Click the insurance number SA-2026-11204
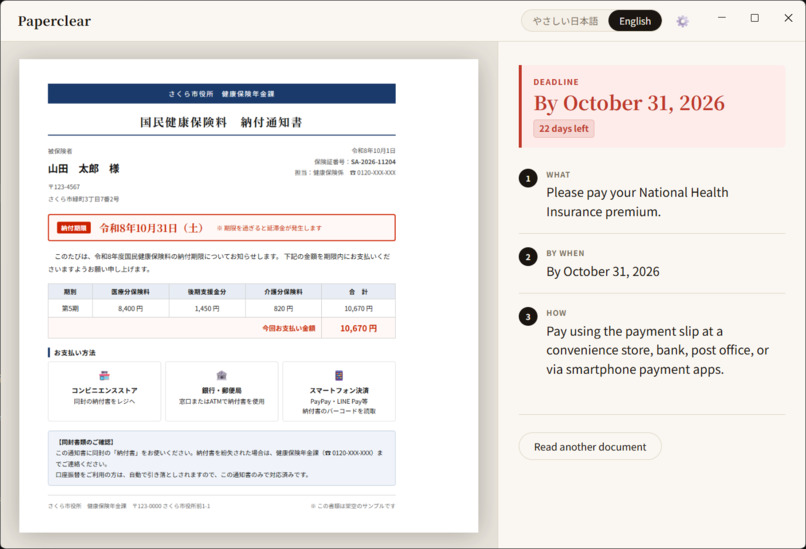806x549 pixels. point(373,161)
